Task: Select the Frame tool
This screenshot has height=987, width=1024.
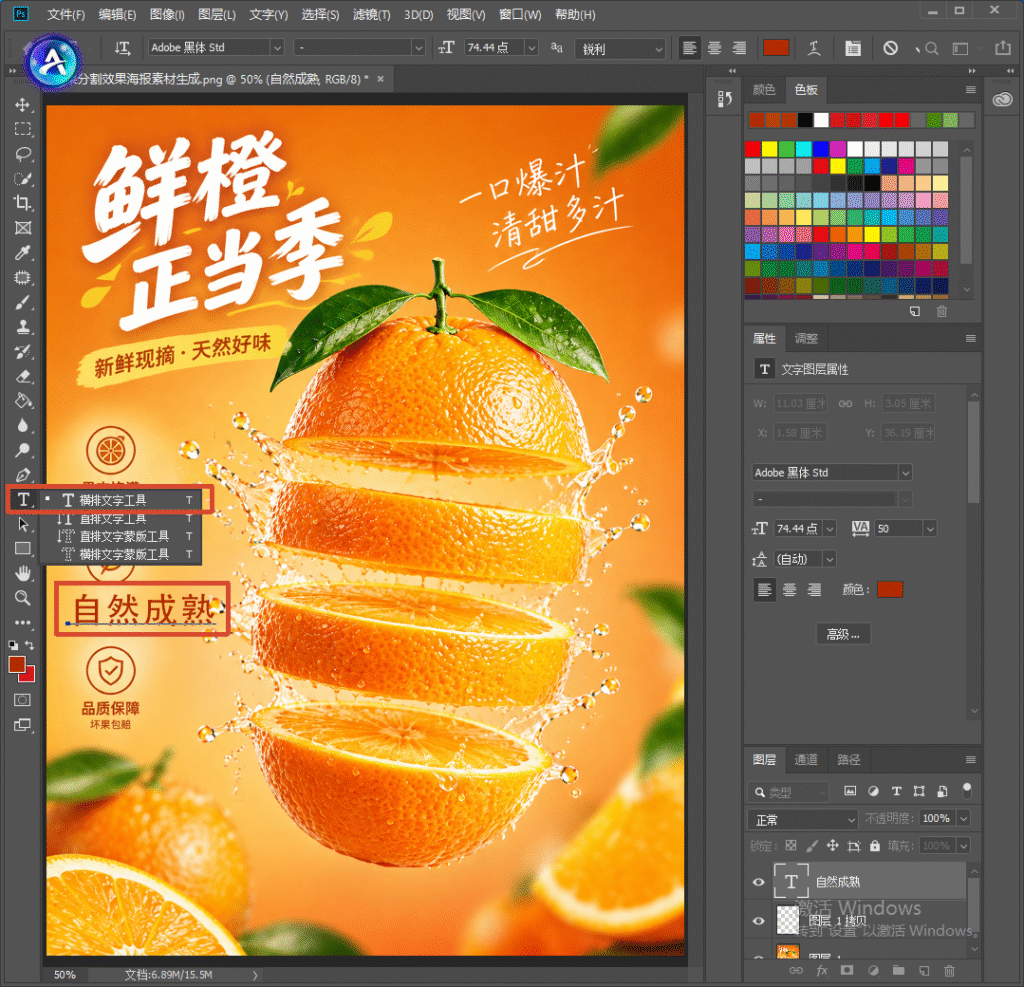Action: (23, 228)
